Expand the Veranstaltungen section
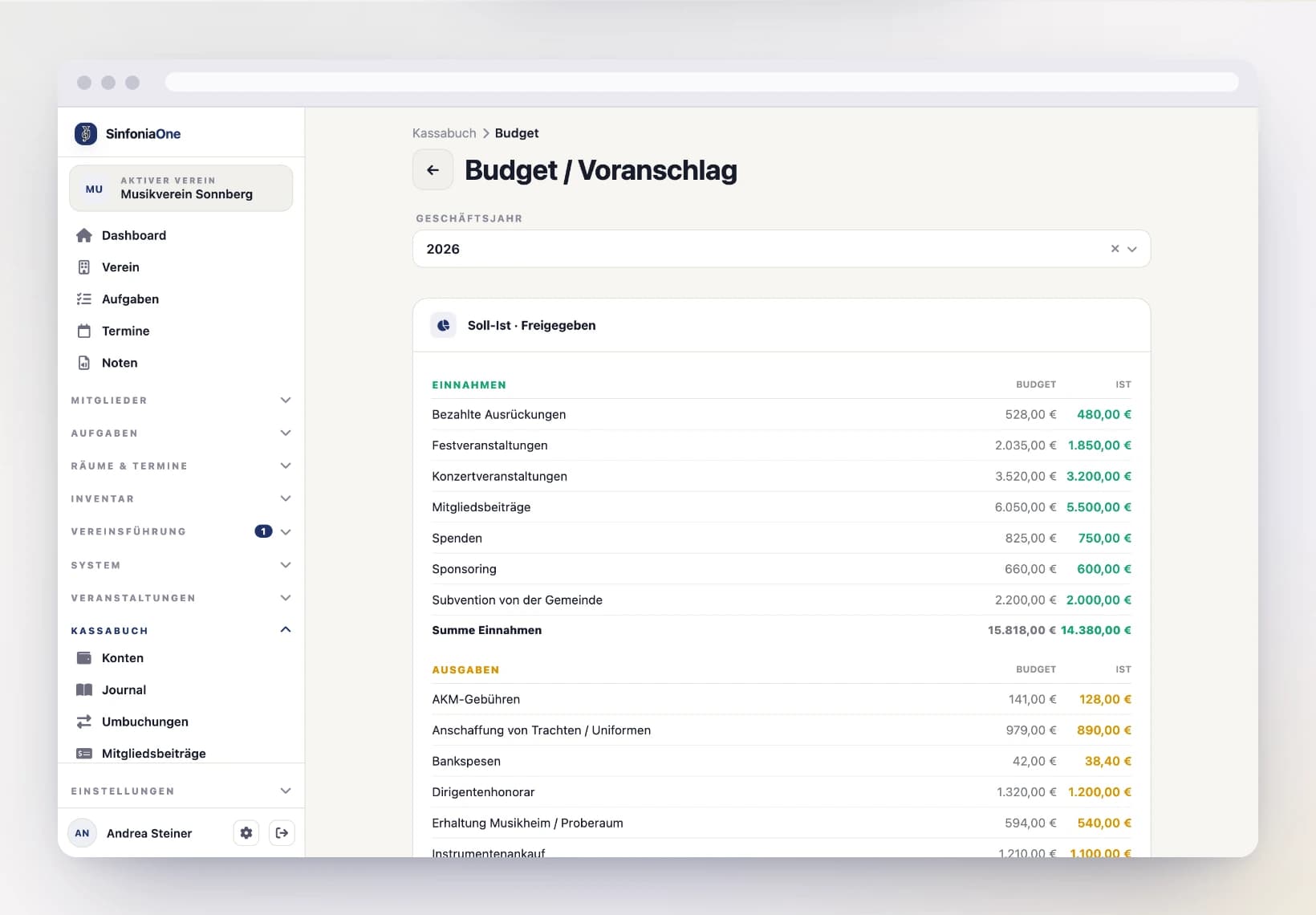 [x=181, y=598]
